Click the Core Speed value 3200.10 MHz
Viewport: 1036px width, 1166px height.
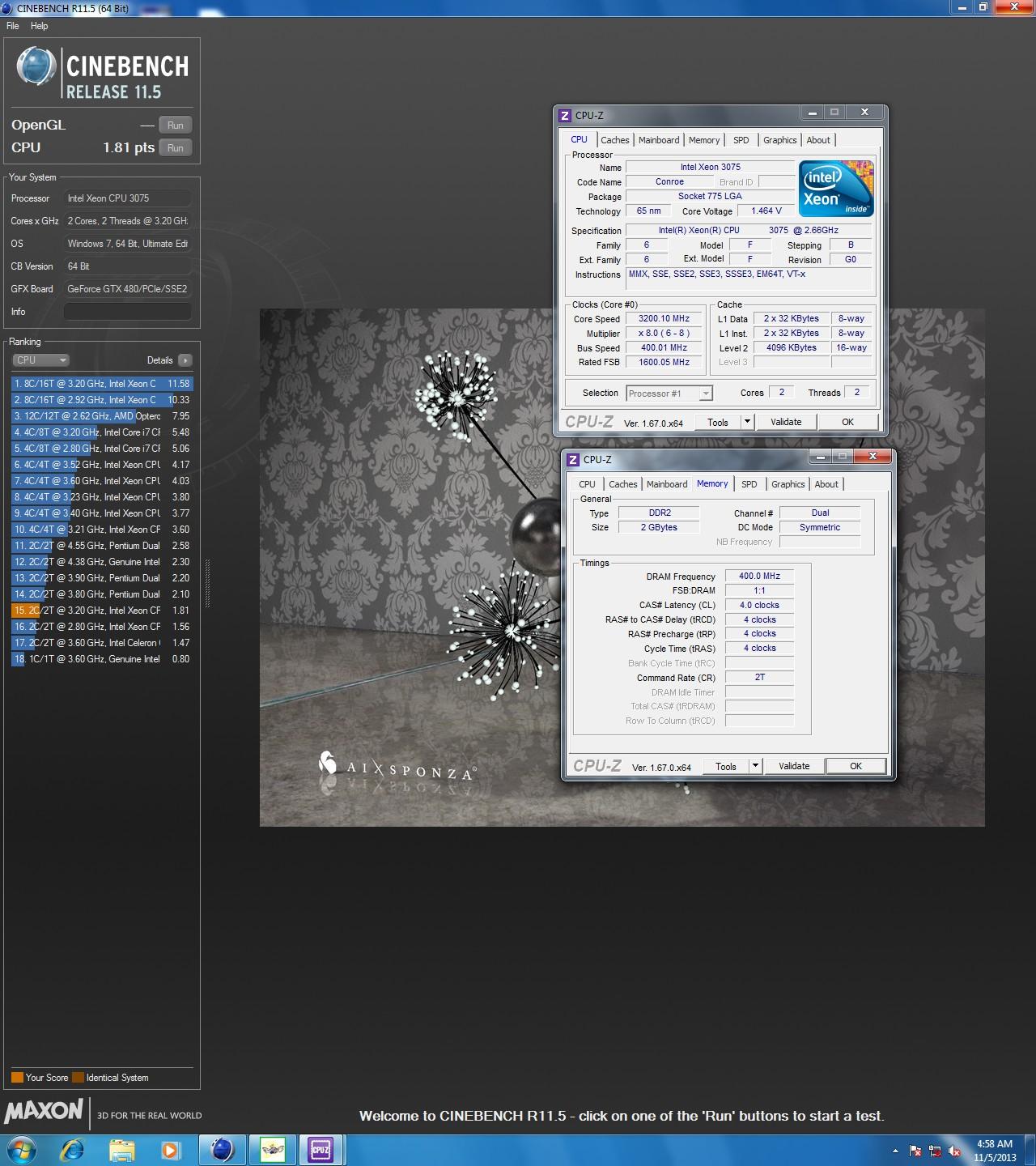point(664,319)
